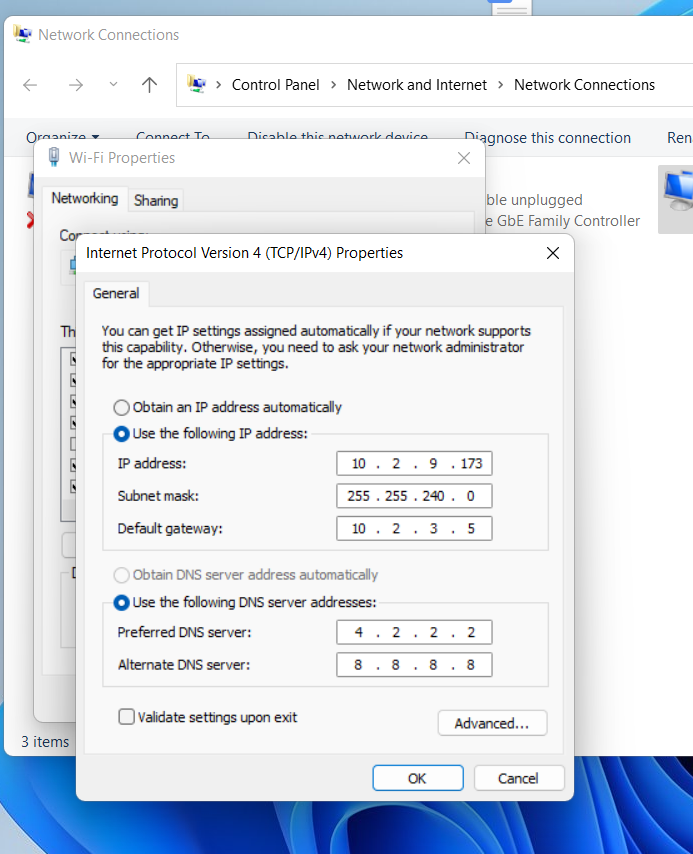Close the Wi-Fi Properties window

pos(464,158)
